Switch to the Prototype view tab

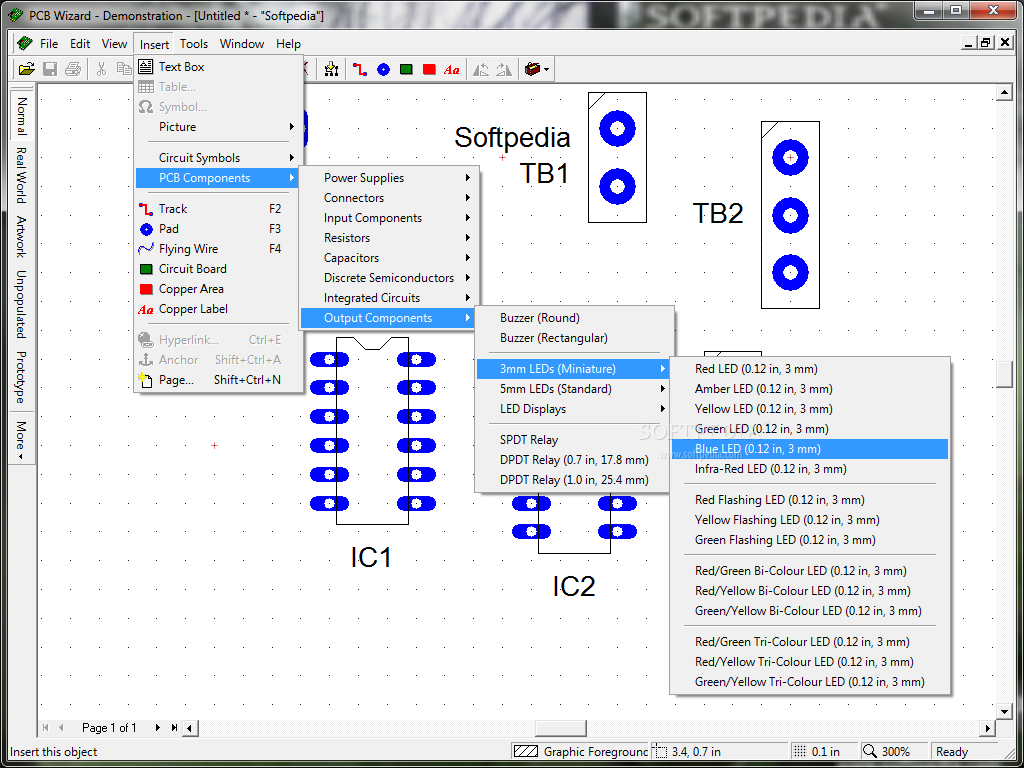pyautogui.click(x=22, y=377)
